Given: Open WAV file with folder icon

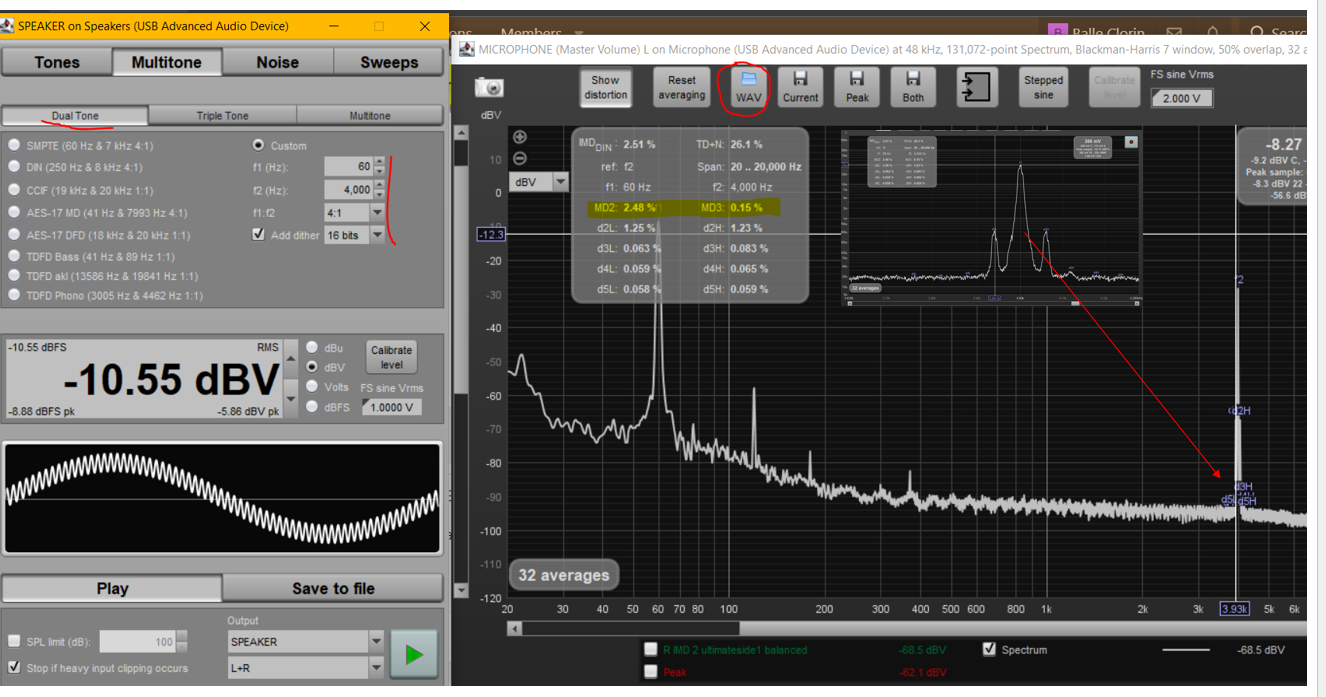Looking at the screenshot, I should click(748, 87).
